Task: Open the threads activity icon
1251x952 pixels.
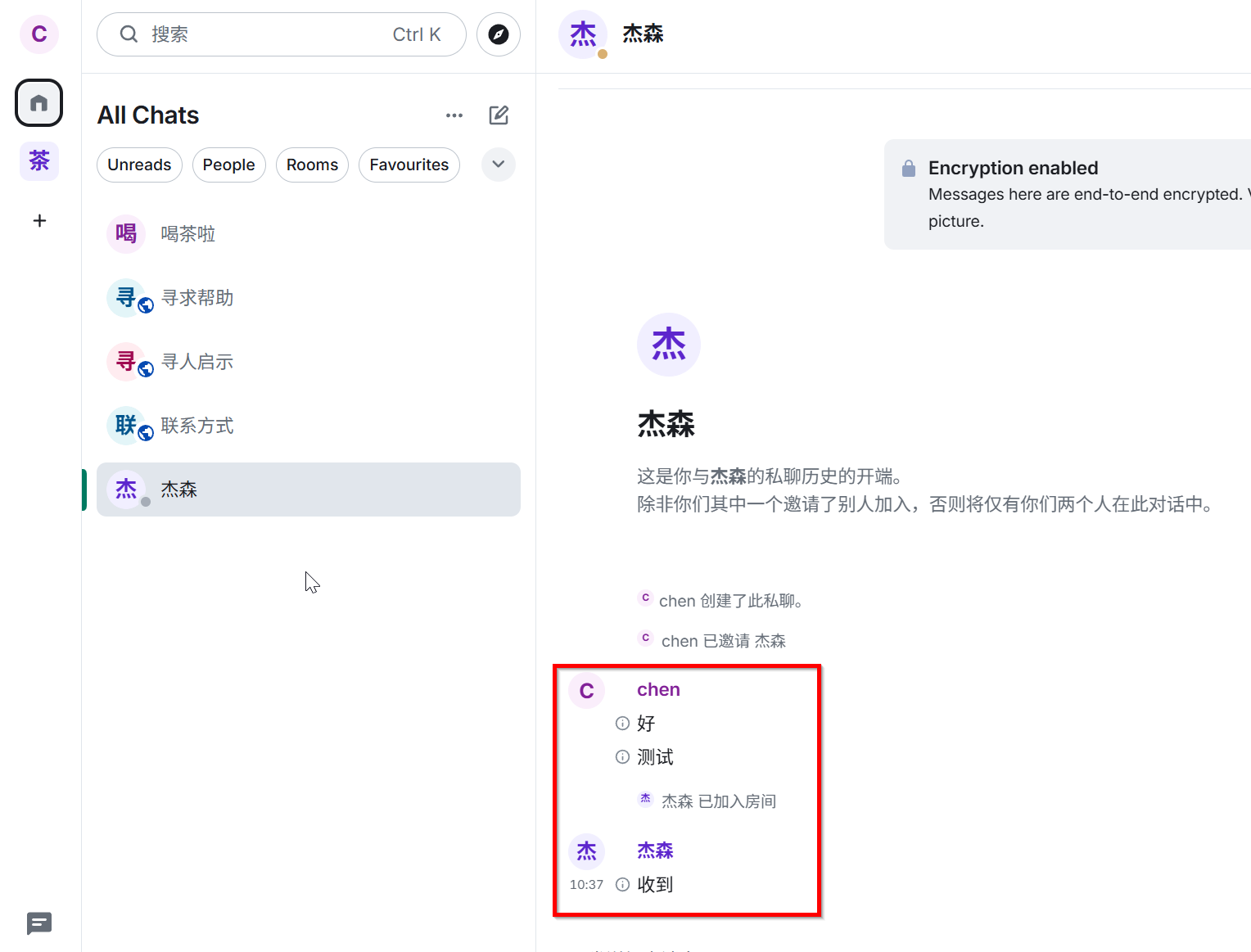Action: [x=39, y=923]
